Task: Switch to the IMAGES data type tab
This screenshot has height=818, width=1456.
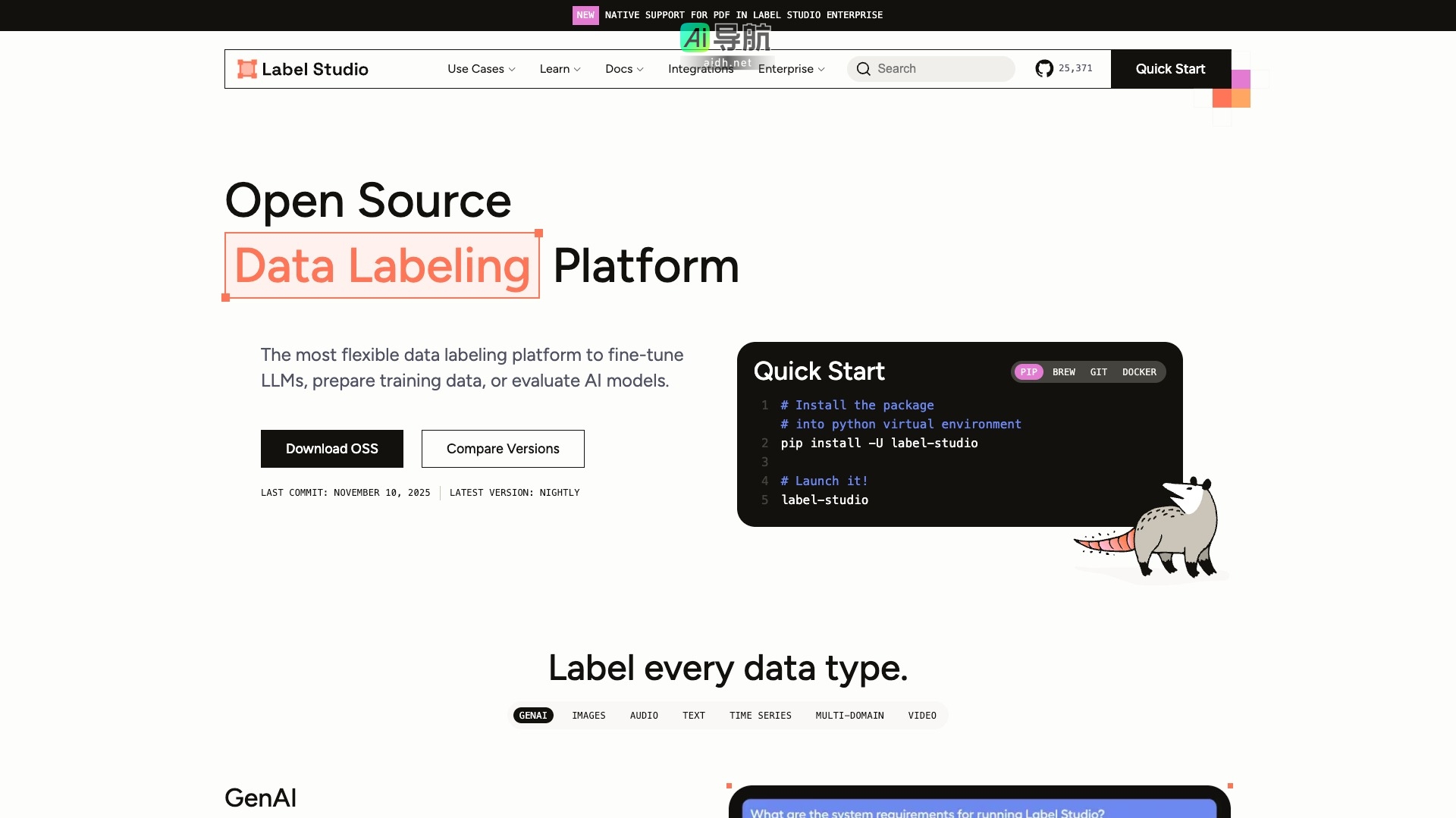Action: tap(588, 716)
